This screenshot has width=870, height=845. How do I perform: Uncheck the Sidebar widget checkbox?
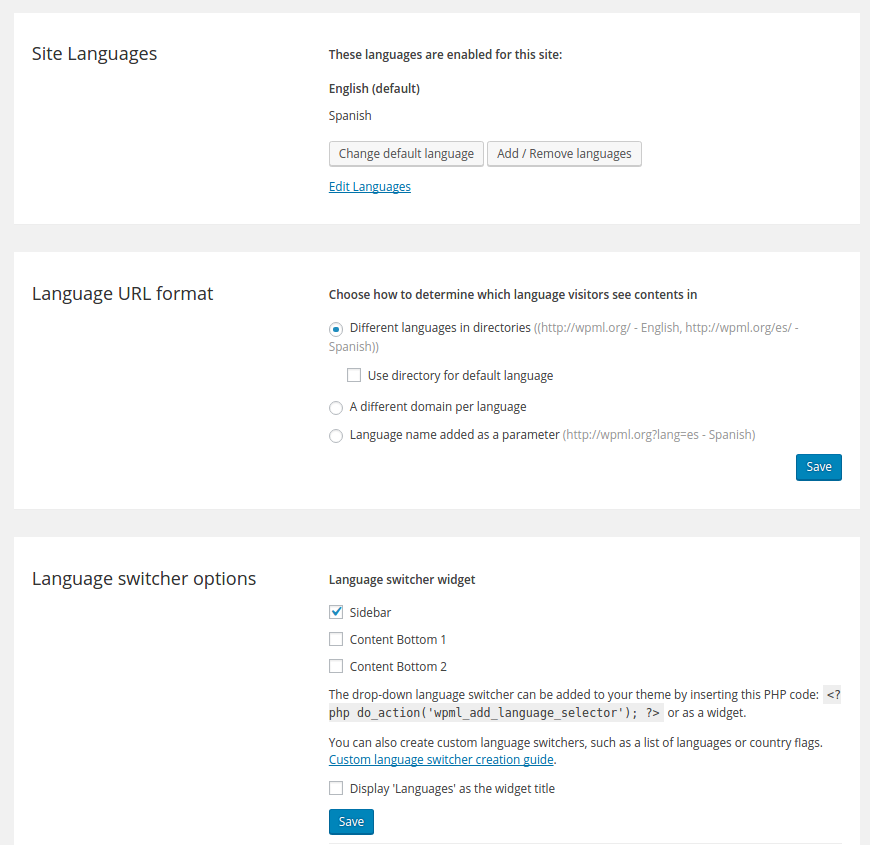(336, 612)
